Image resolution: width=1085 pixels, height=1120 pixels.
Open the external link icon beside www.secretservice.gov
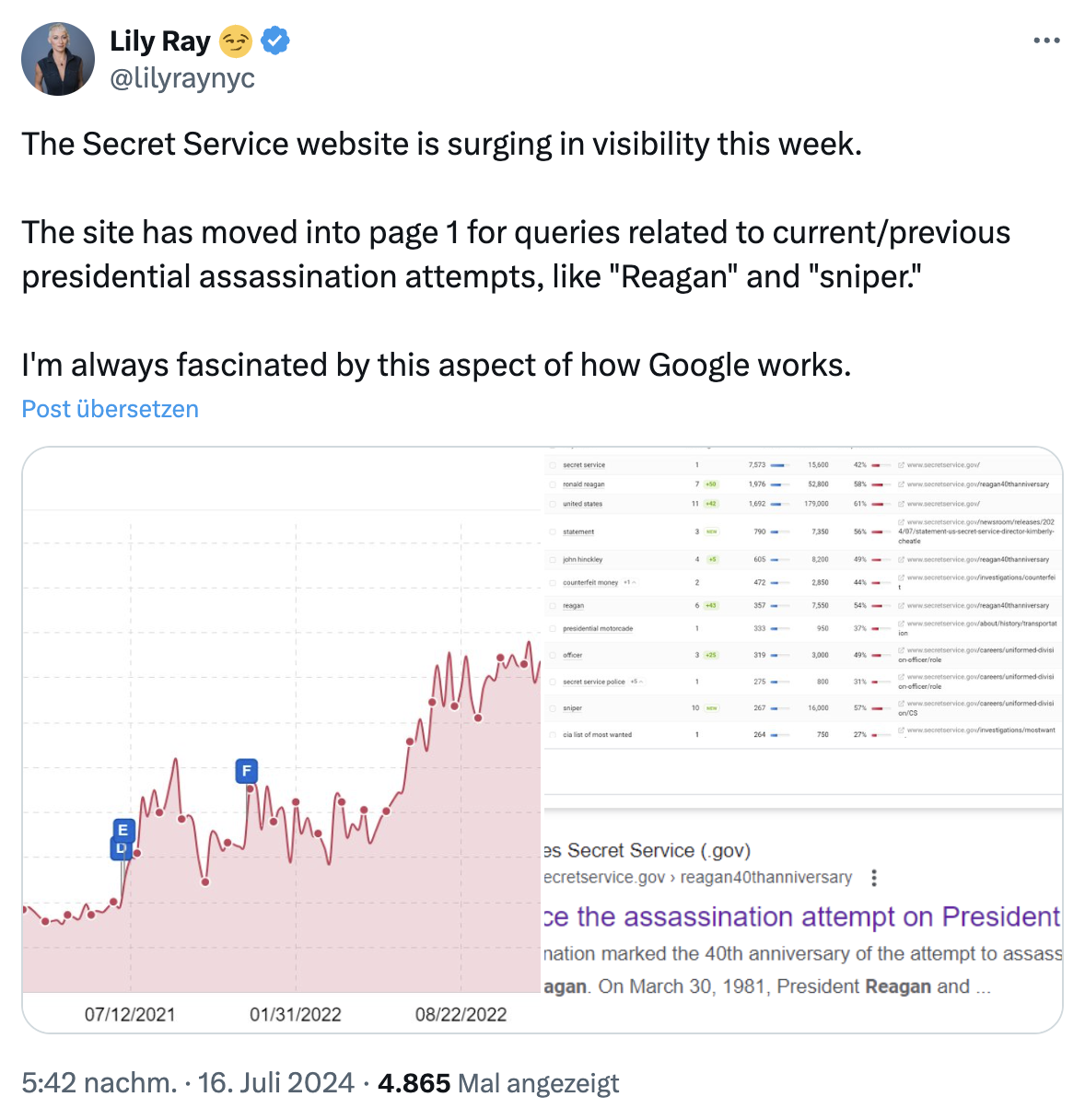coord(901,464)
